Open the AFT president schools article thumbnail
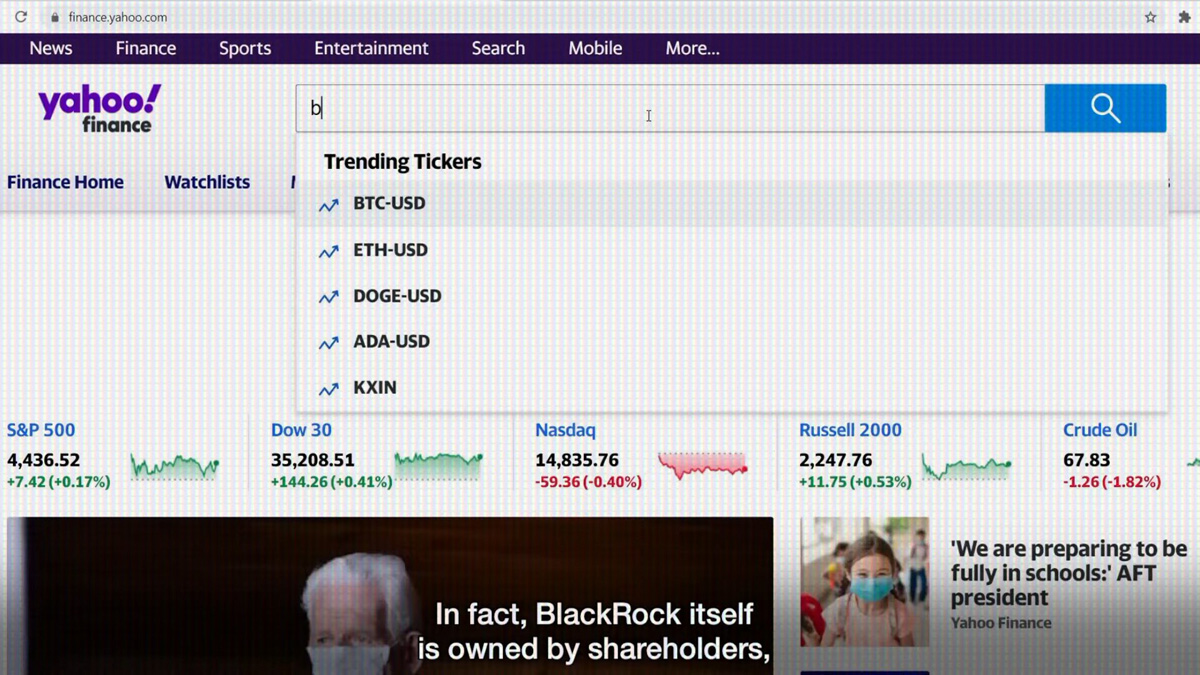 pyautogui.click(x=864, y=581)
